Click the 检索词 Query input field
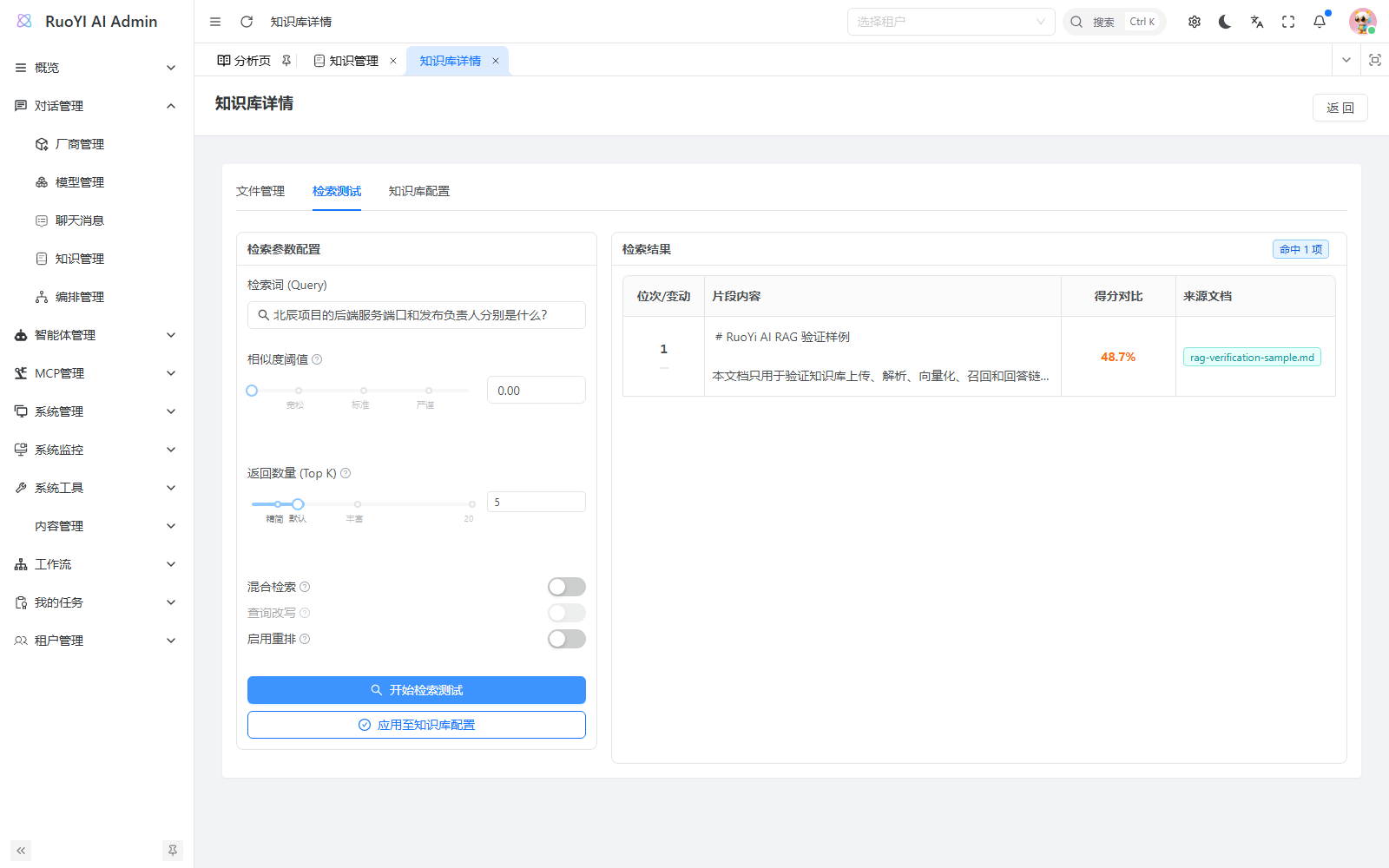The image size is (1389, 868). [x=417, y=315]
